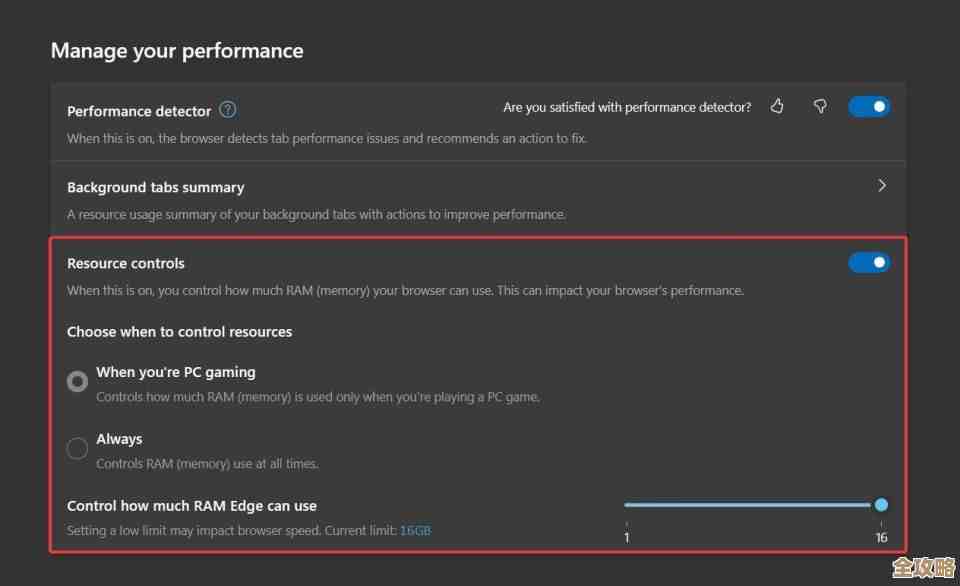Click the "Resource controls" setting title
Viewport: 960px width, 586px height.
point(126,263)
